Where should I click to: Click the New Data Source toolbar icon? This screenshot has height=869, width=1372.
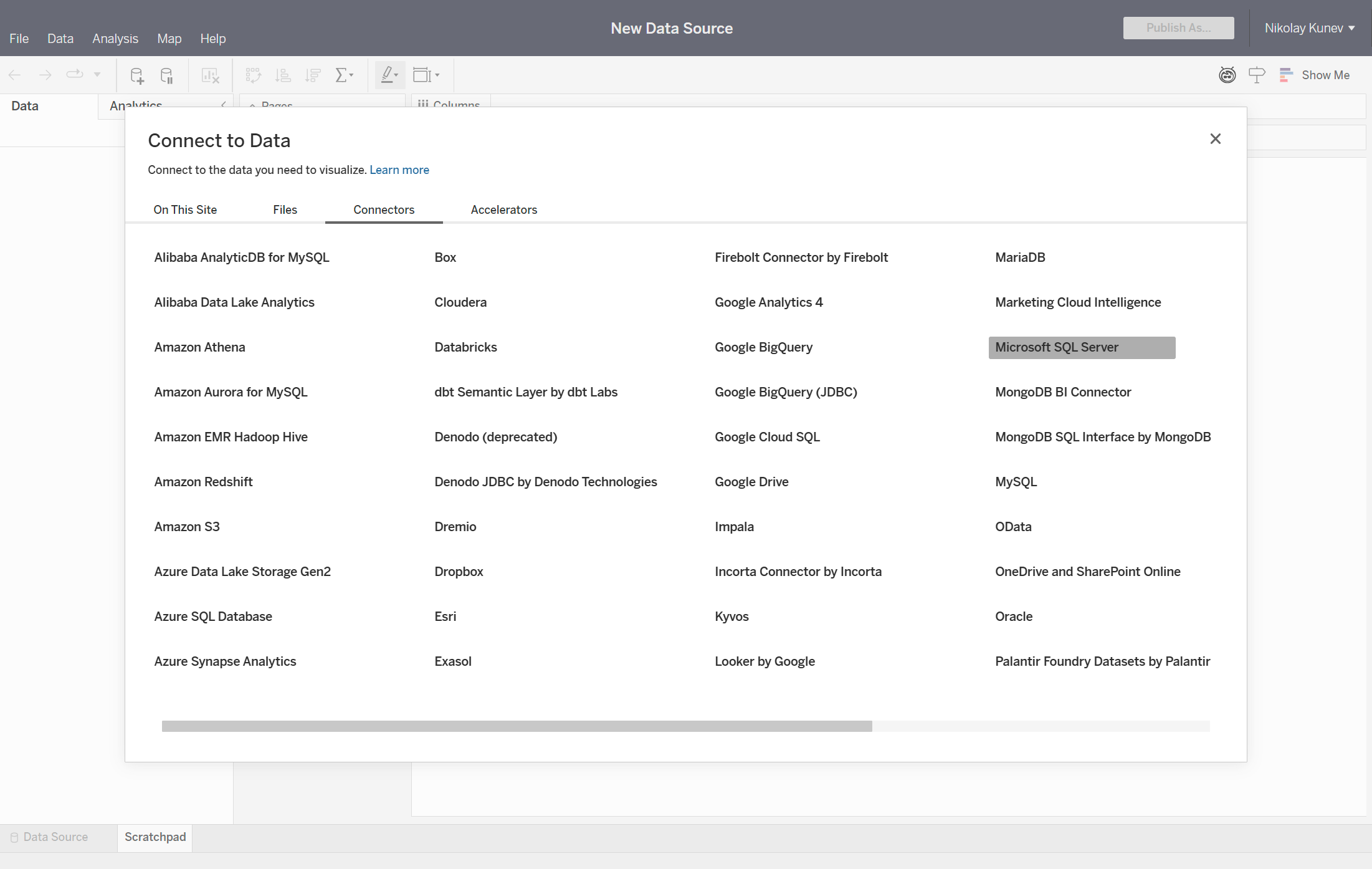(136, 75)
